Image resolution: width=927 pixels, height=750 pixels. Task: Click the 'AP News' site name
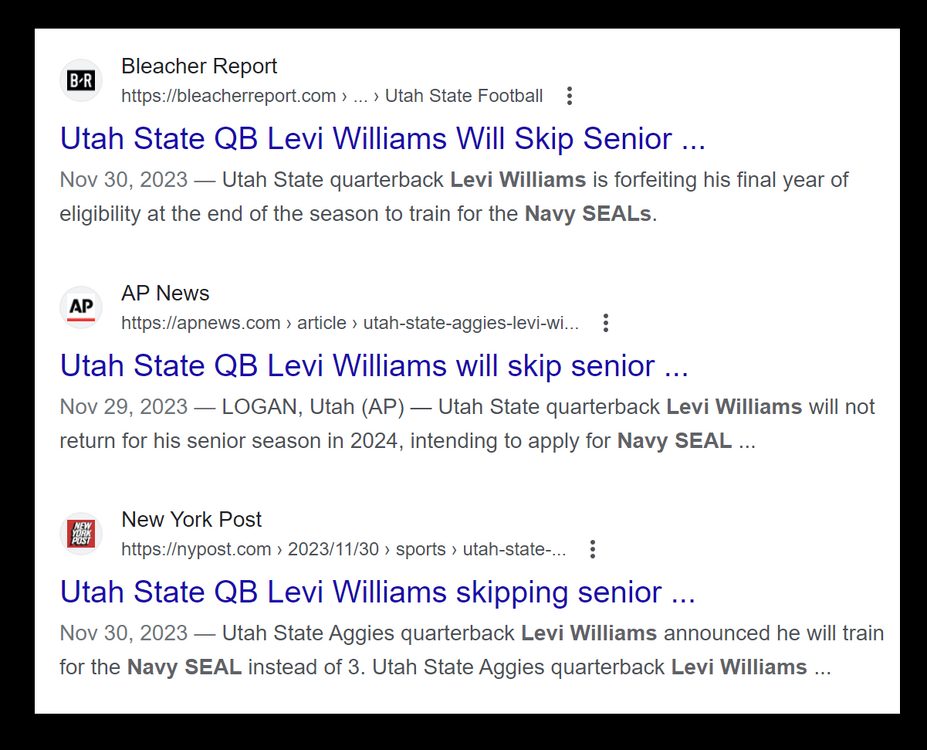click(x=165, y=293)
